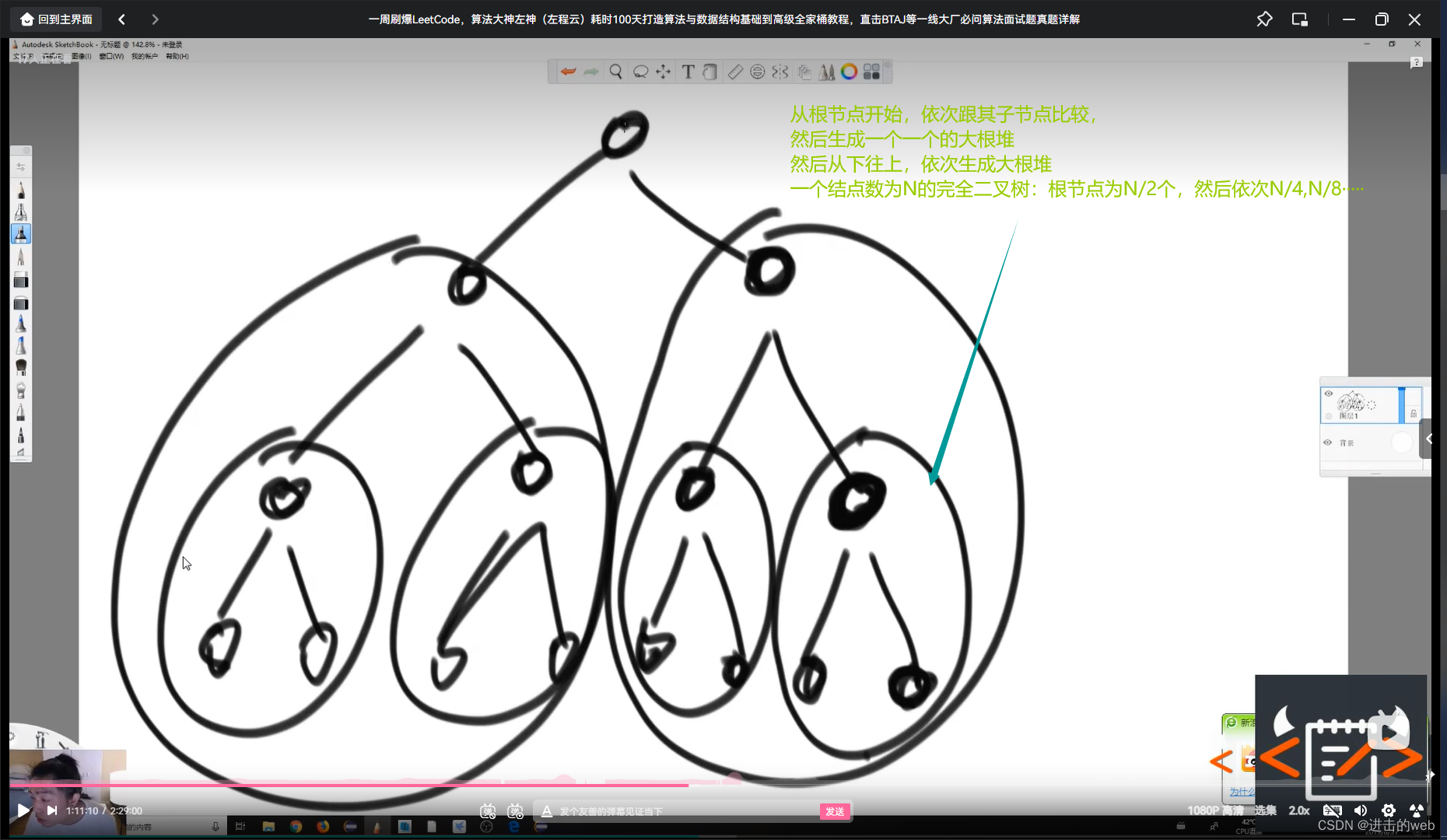The height and width of the screenshot is (840, 1447).
Task: Toggle visibility eye of 图层1 layer
Action: (1329, 394)
